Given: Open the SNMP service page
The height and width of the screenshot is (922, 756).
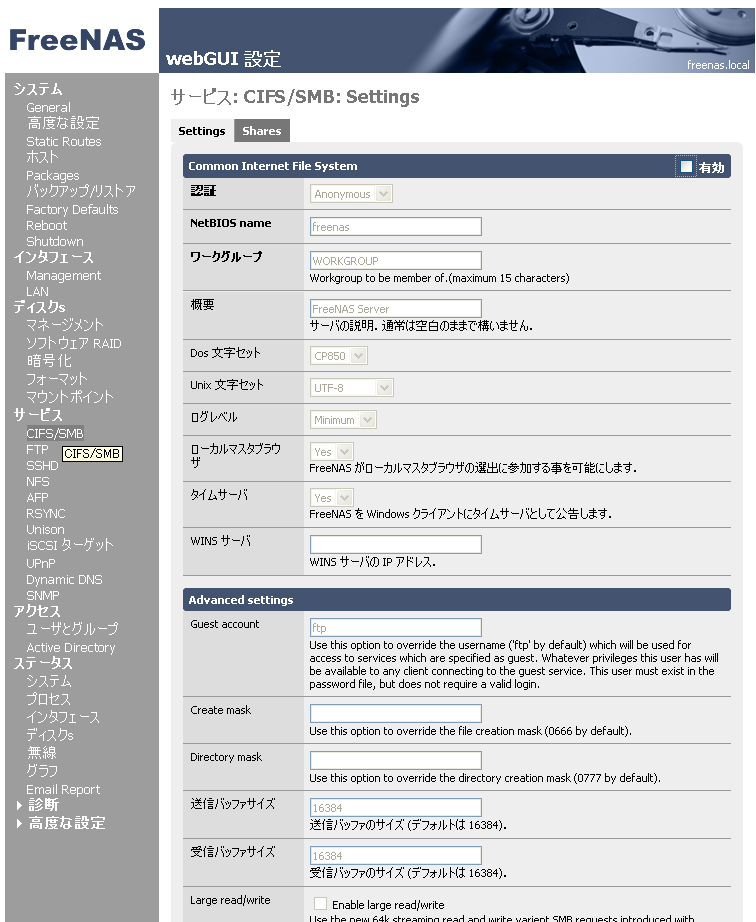Looking at the screenshot, I should tap(42, 595).
